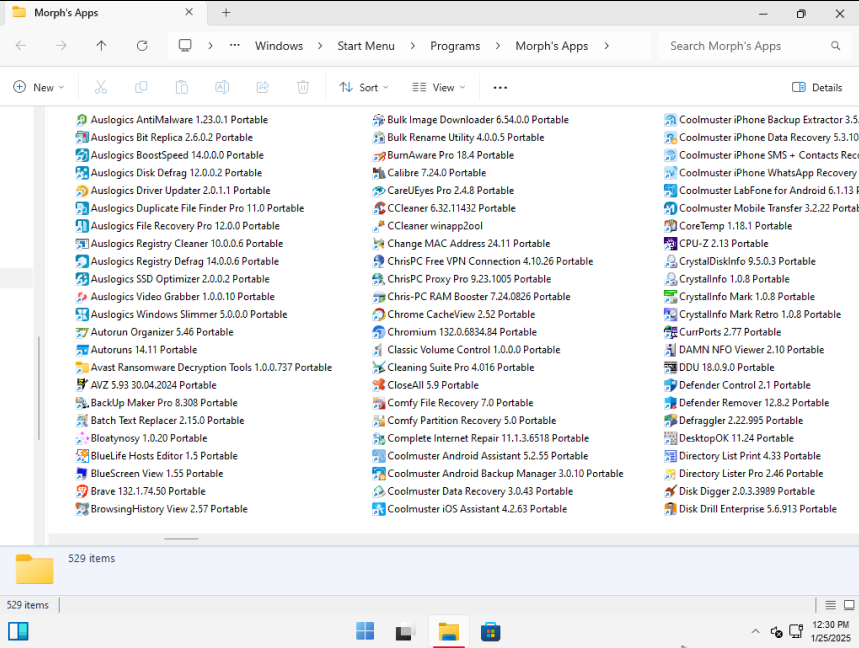Click the CareUEyes Pro icon
Image resolution: width=859 pixels, height=648 pixels.
379,191
